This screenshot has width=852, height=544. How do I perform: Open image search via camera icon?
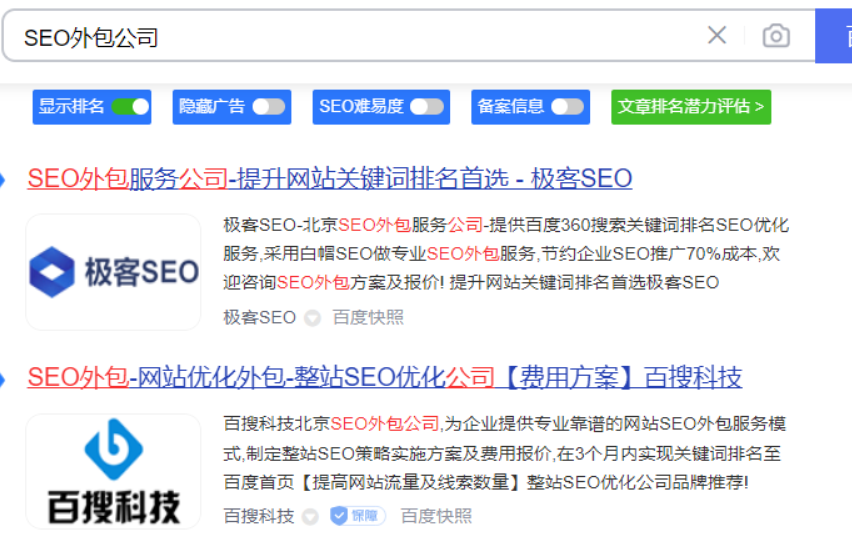click(776, 36)
